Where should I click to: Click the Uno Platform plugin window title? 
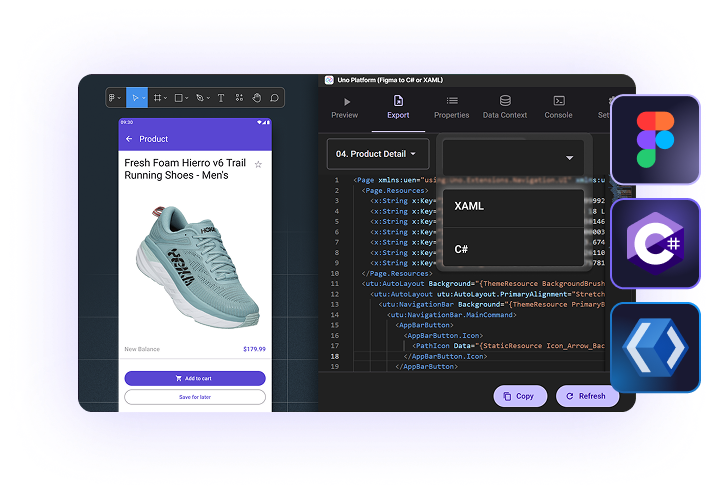[390, 80]
